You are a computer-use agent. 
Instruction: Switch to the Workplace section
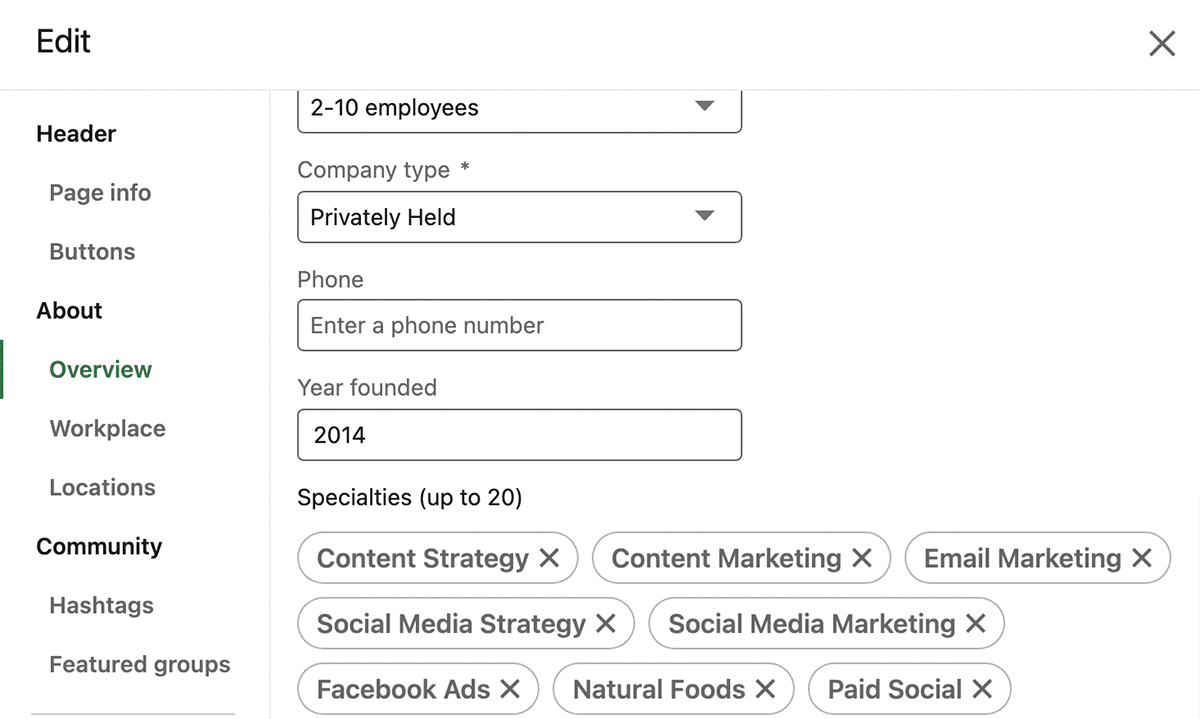coord(107,429)
